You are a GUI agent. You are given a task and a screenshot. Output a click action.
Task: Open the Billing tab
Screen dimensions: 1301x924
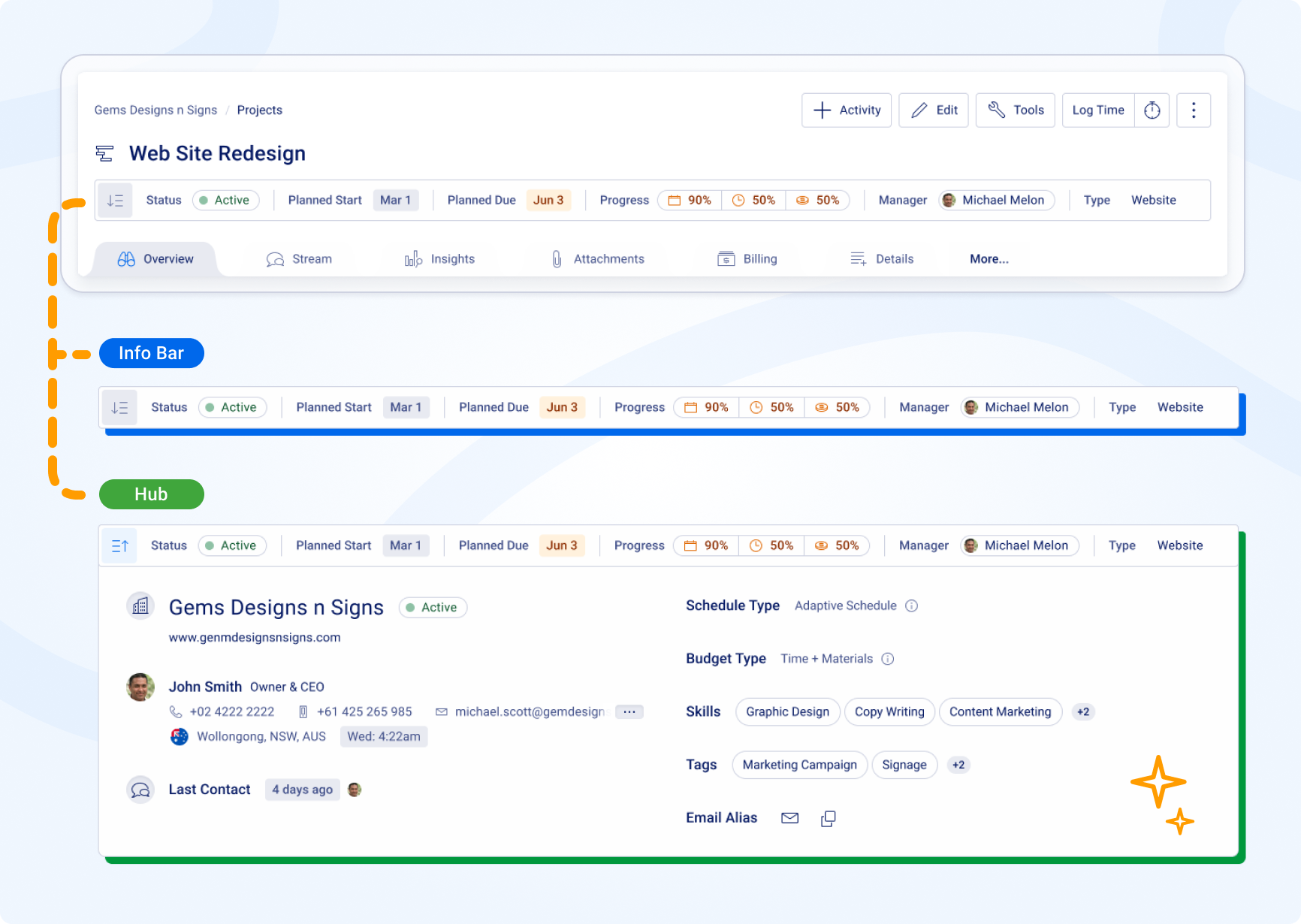click(x=747, y=259)
